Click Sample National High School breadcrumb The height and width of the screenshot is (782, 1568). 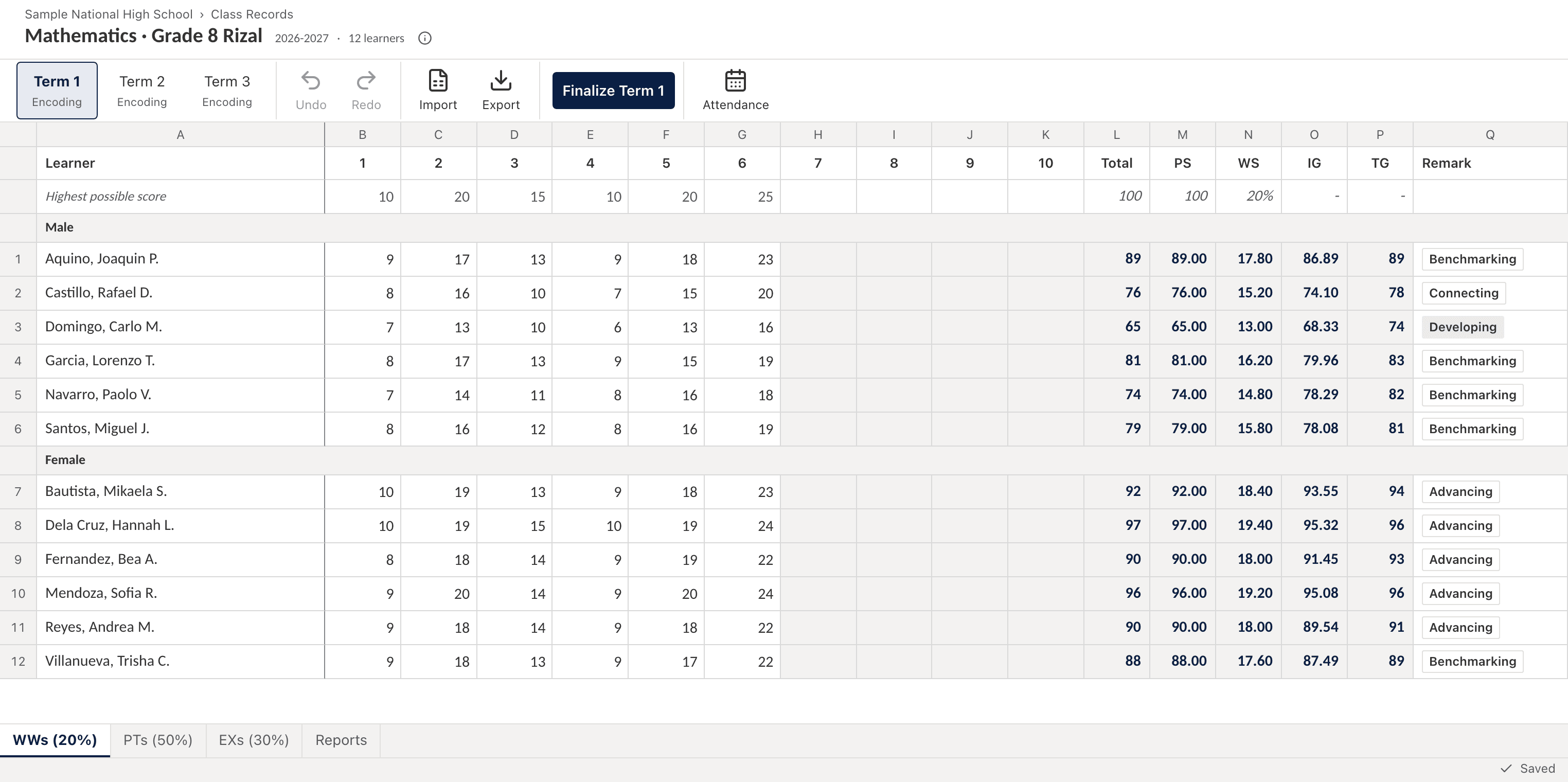click(x=109, y=14)
